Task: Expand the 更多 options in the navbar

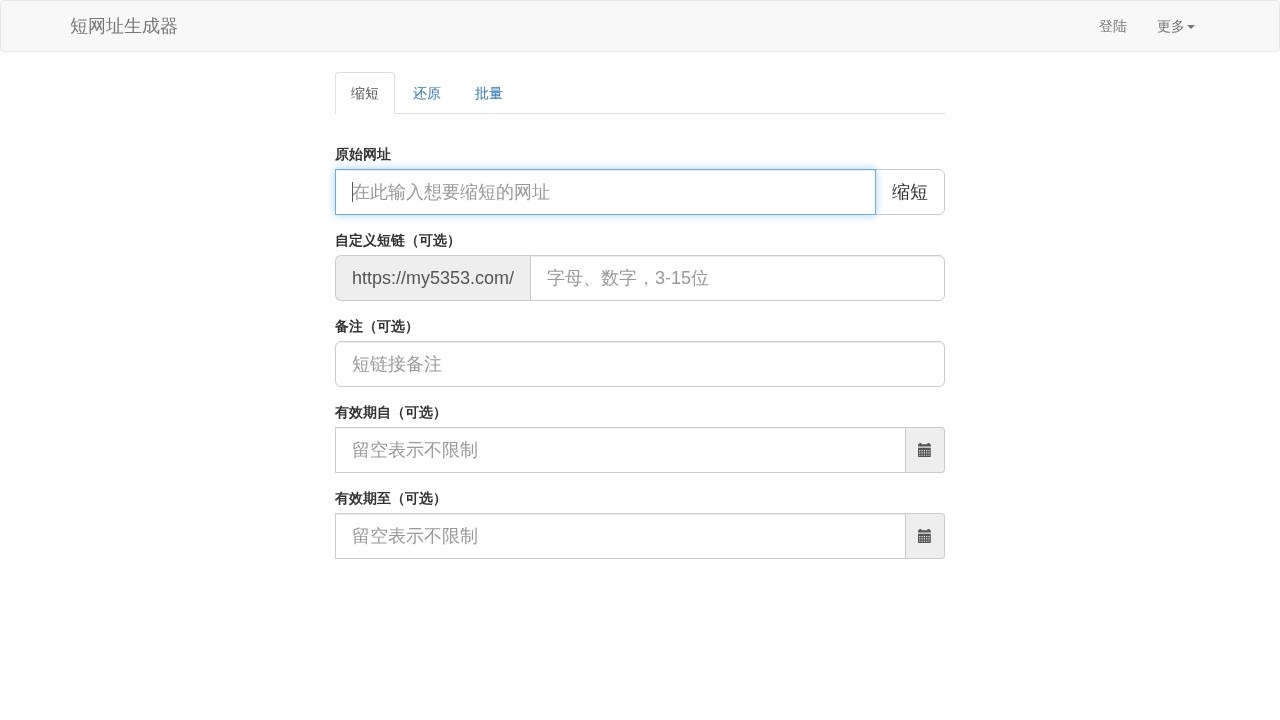Action: 1175,27
